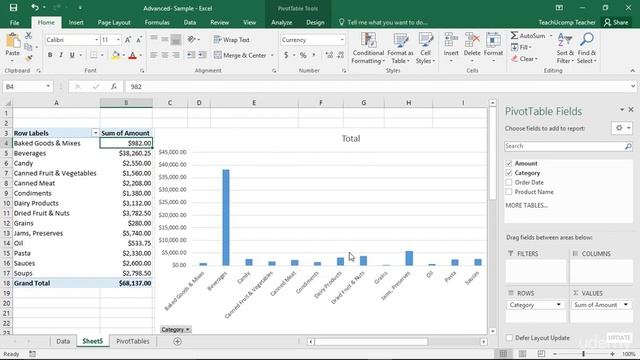Click AutoSum

coord(528,36)
